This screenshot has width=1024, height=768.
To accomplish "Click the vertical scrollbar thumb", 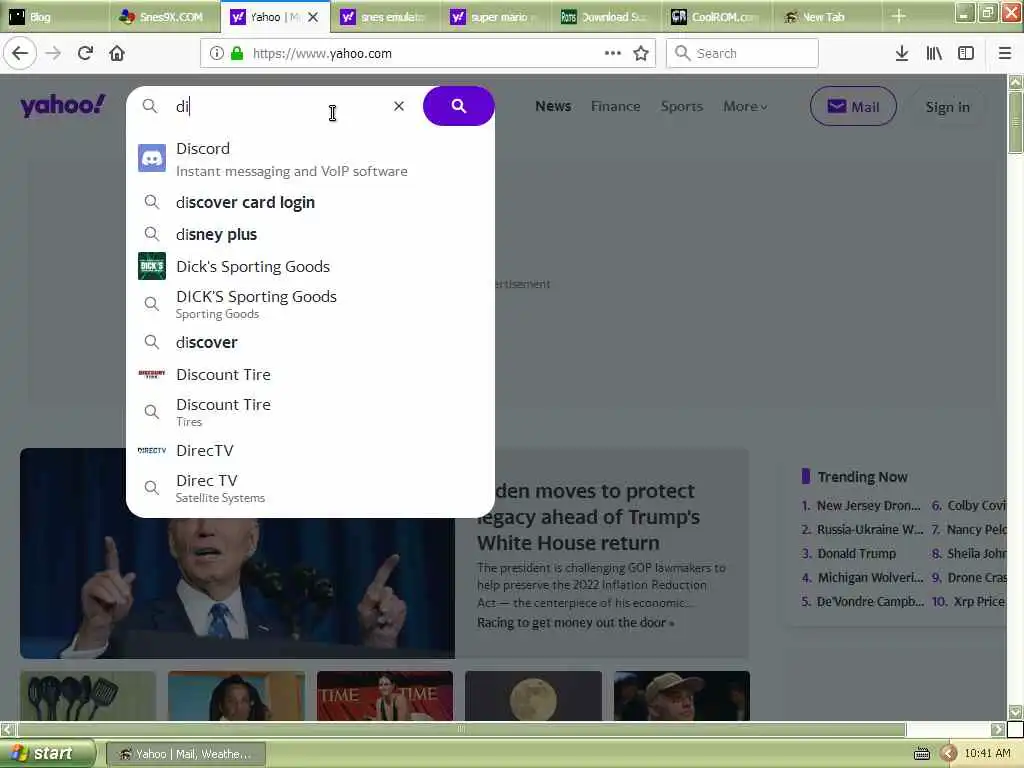I will 1015,123.
